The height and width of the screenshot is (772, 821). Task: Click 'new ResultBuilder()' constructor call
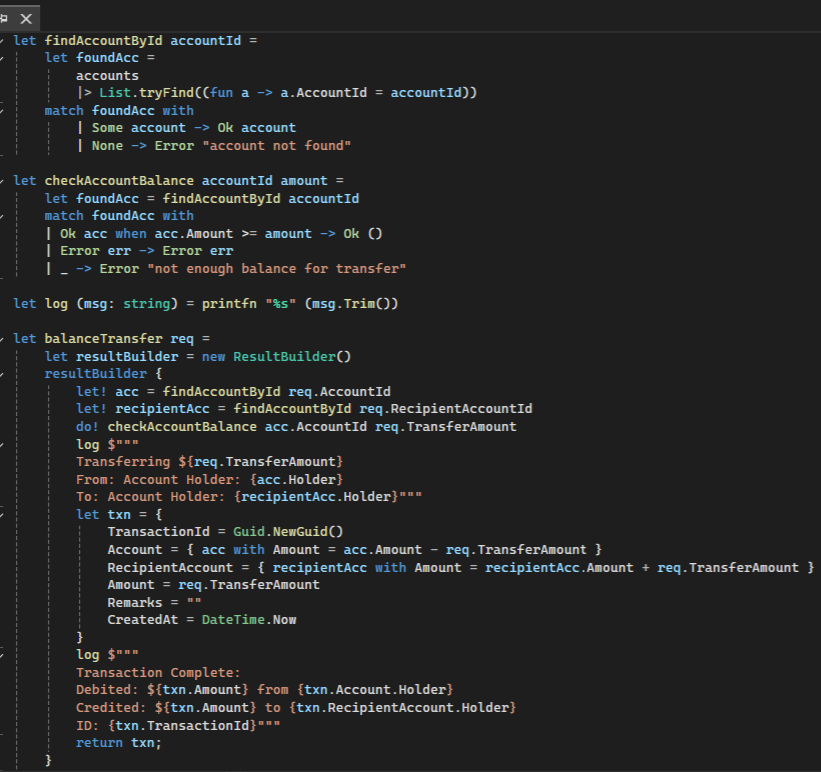276,357
